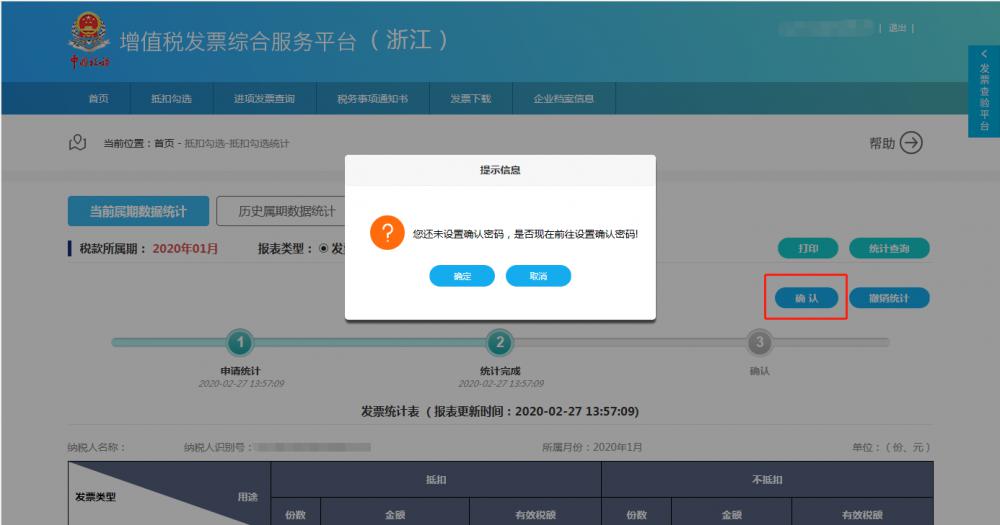Open the 首页 menu item
1000x525 pixels.
(98, 99)
